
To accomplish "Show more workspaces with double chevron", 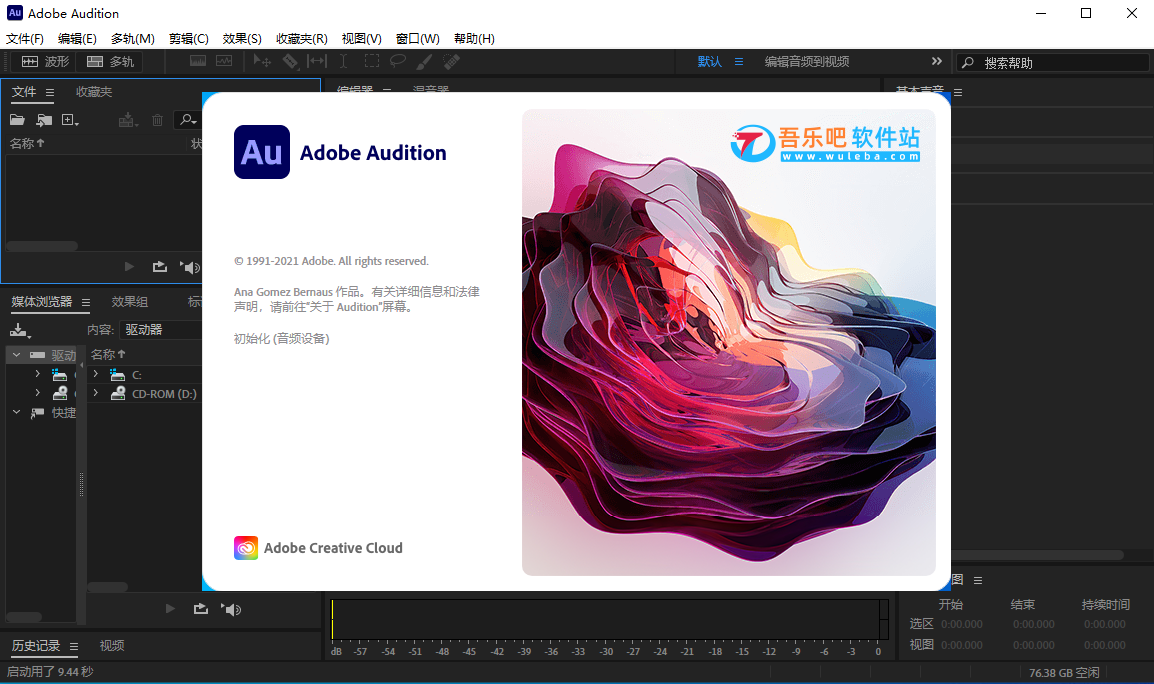I will click(936, 61).
